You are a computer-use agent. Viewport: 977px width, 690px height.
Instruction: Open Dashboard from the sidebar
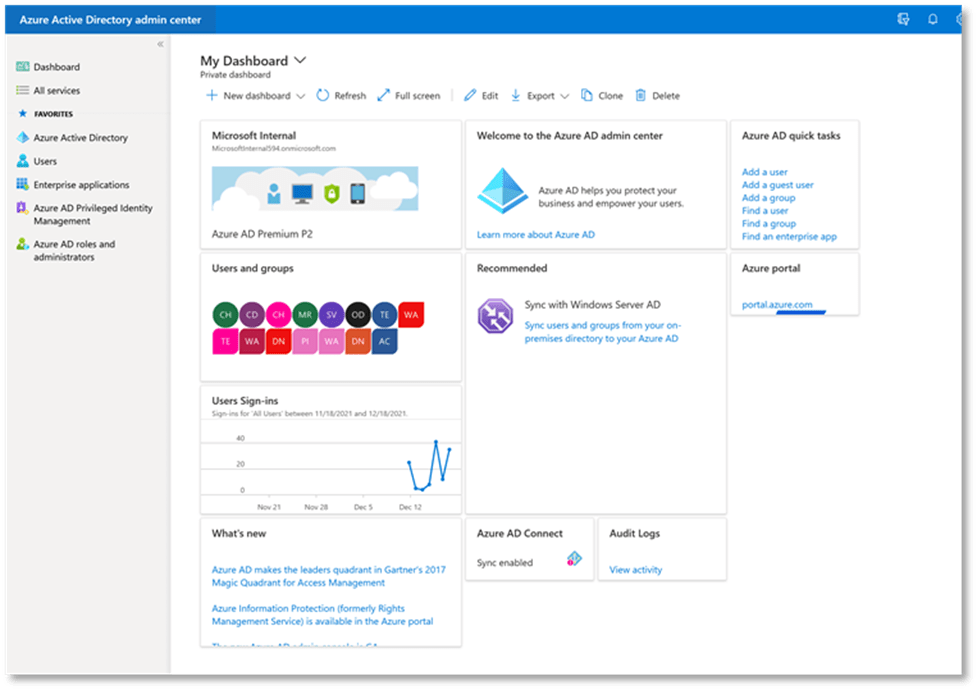(56, 67)
